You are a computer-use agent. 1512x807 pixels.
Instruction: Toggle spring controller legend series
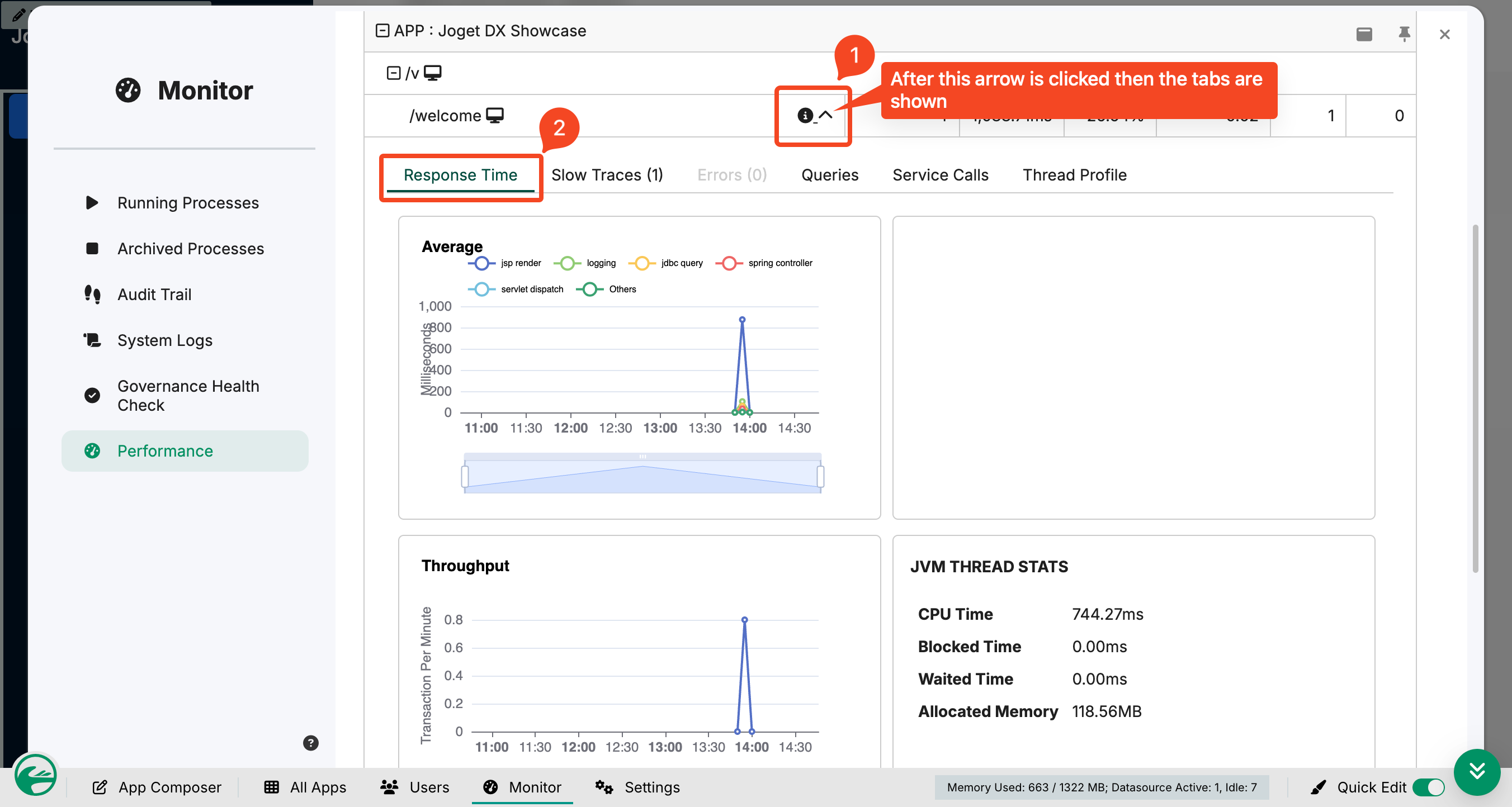(x=764, y=263)
